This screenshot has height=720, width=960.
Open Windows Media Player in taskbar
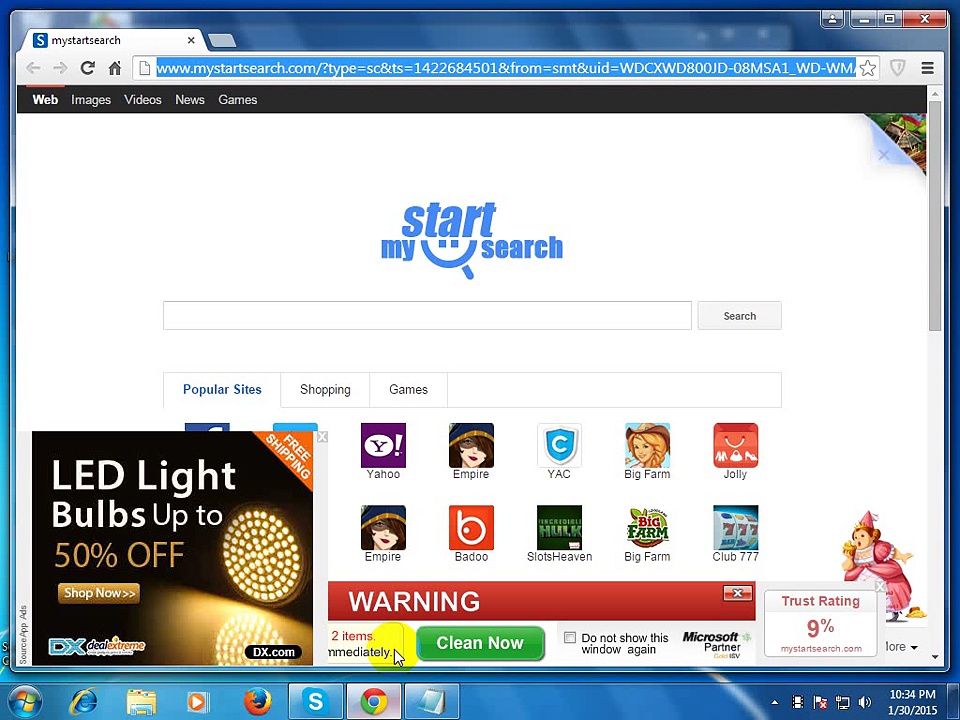(x=197, y=701)
